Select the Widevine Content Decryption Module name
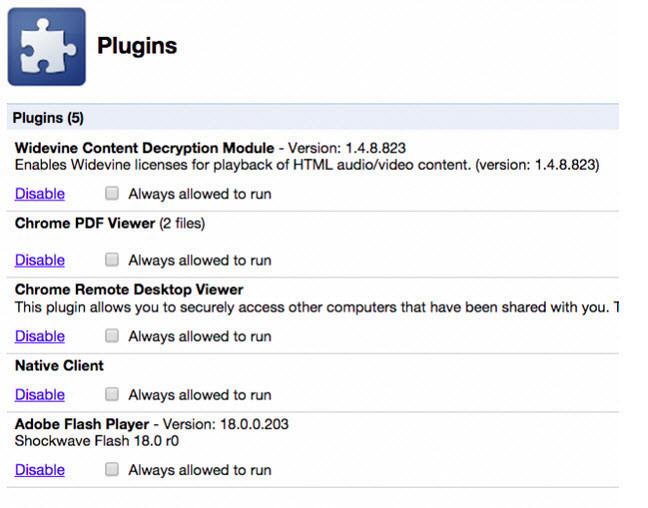Screen dimensions: 648x508 (144, 148)
